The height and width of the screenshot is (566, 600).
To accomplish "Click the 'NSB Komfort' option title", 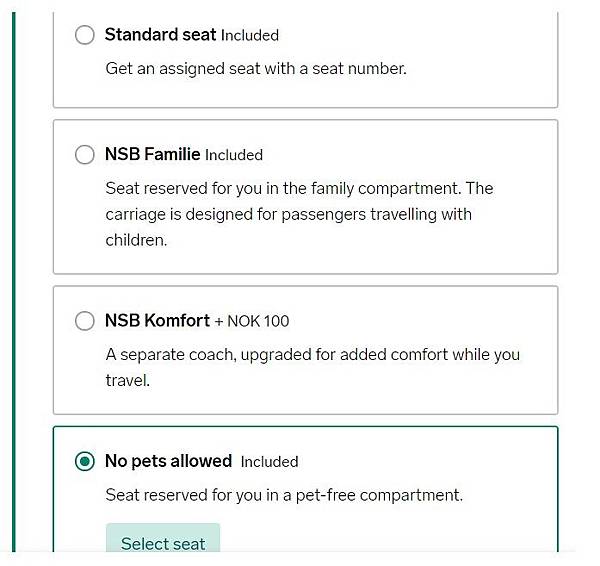I will [157, 321].
